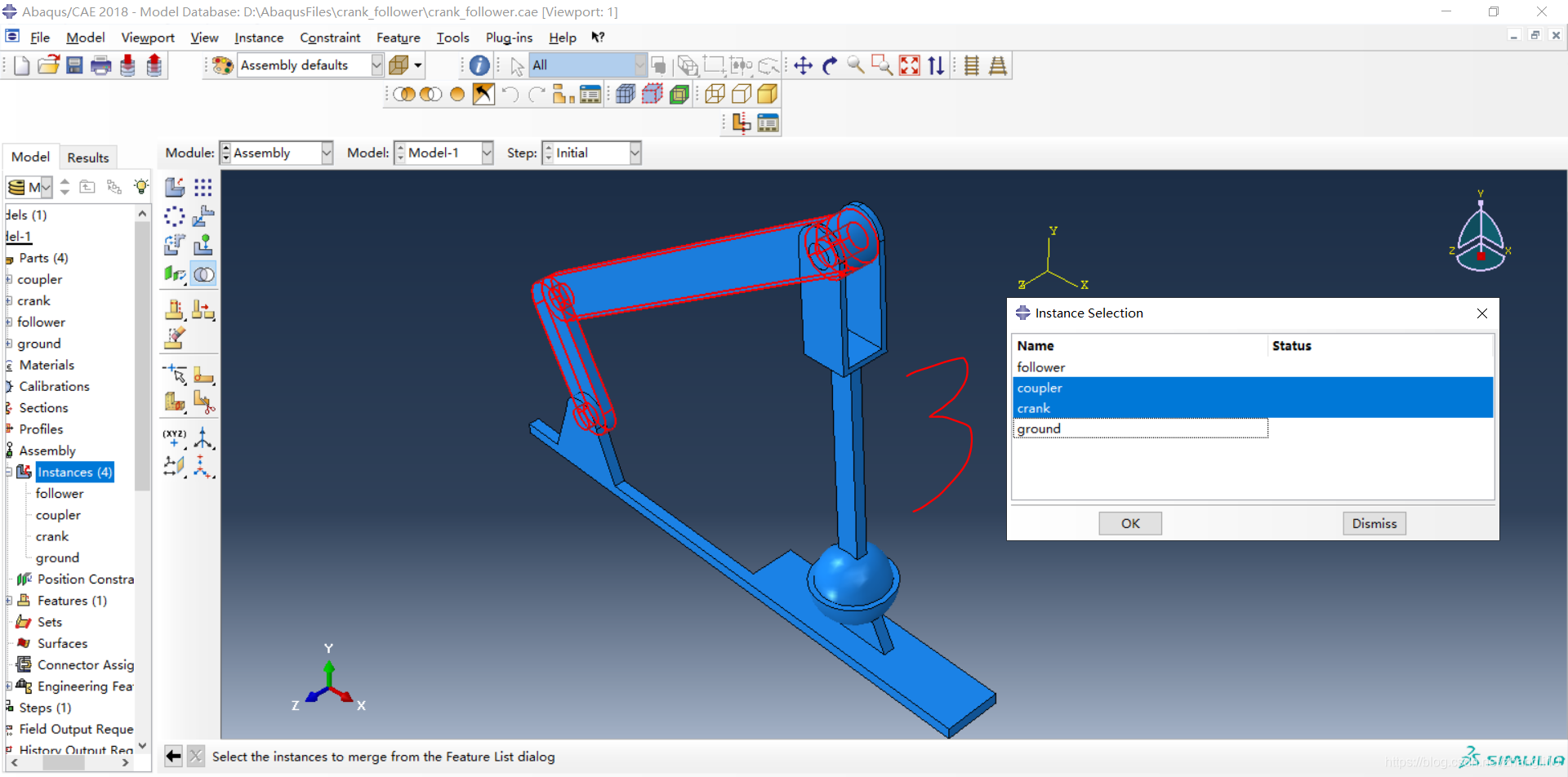
Task: Click the Merge/Cut Instances tool
Action: click(x=203, y=274)
